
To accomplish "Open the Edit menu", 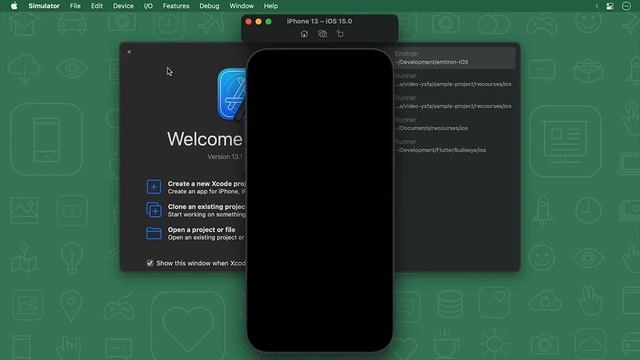I will 97,6.
